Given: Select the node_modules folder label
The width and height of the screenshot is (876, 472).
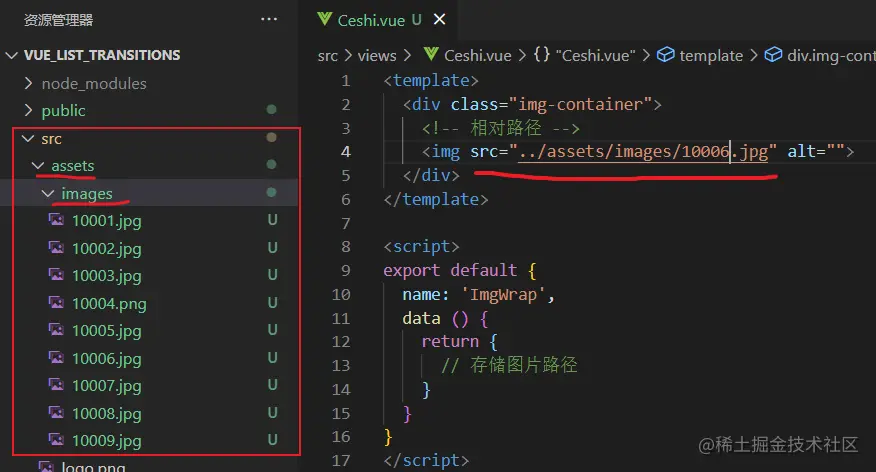Looking at the screenshot, I should pyautogui.click(x=94, y=84).
